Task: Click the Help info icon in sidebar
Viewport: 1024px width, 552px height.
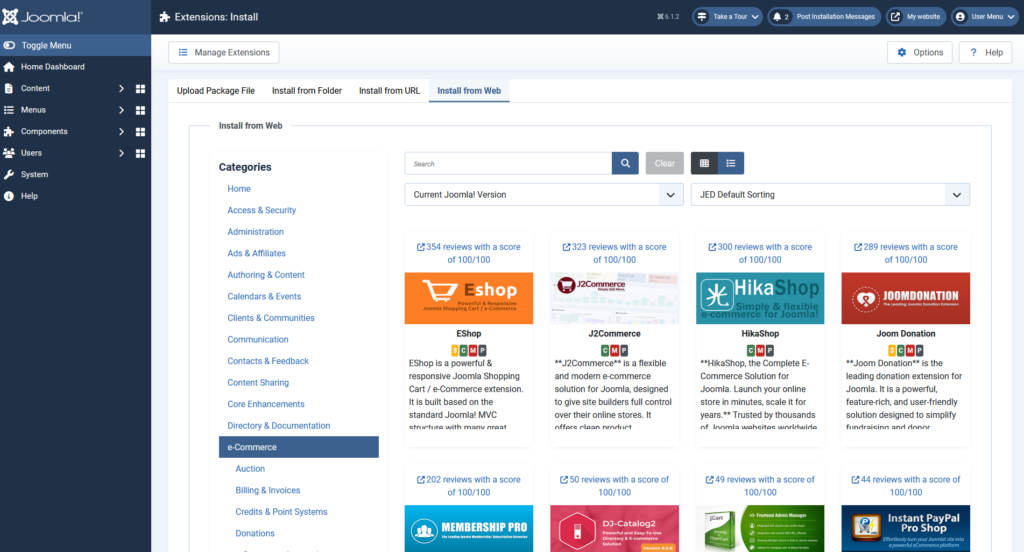Action: point(8,196)
